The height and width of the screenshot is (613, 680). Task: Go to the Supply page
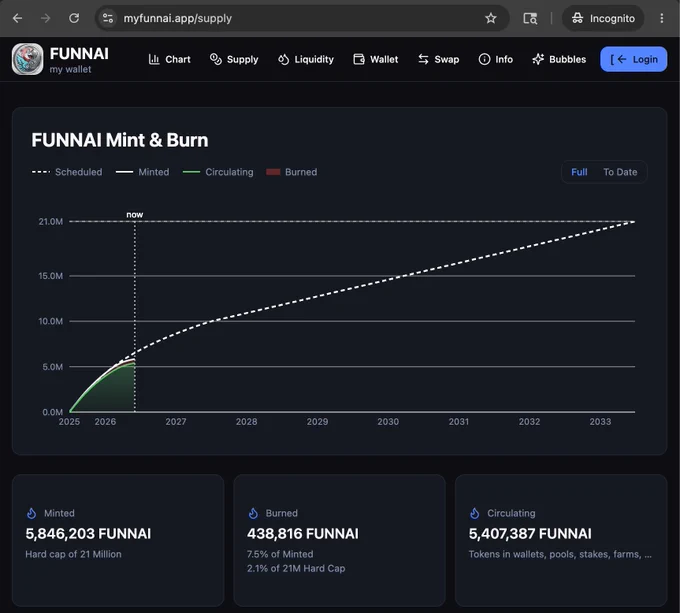(x=234, y=59)
